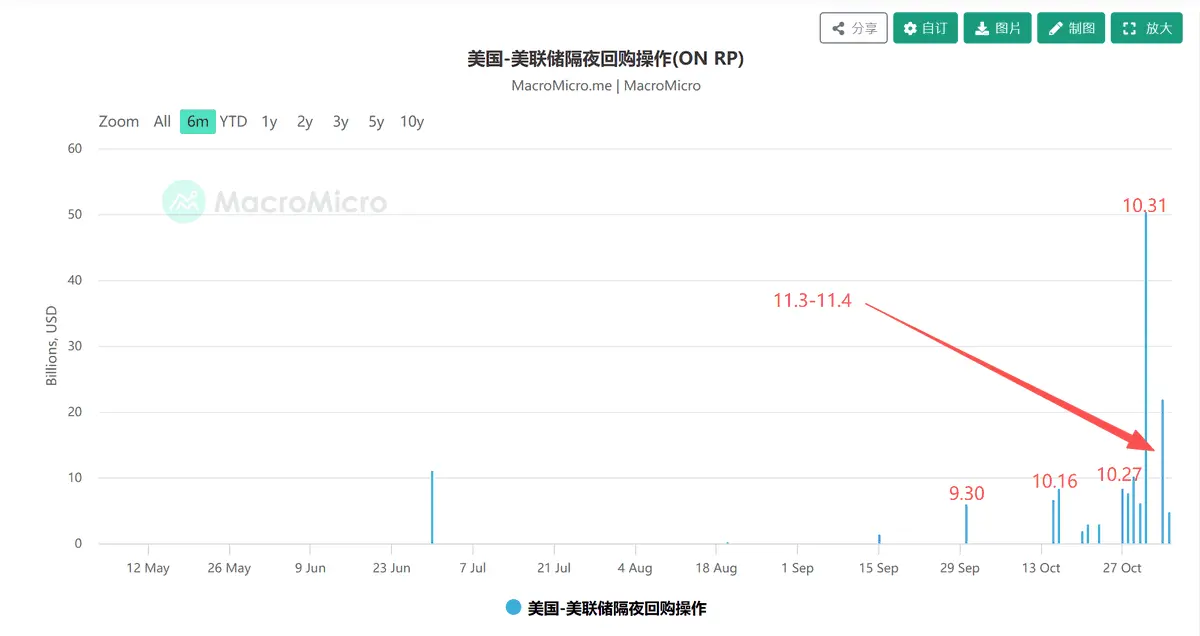Image resolution: width=1200 pixels, height=636 pixels.
Task: Click the Billions, USD axis title
Action: pos(51,346)
